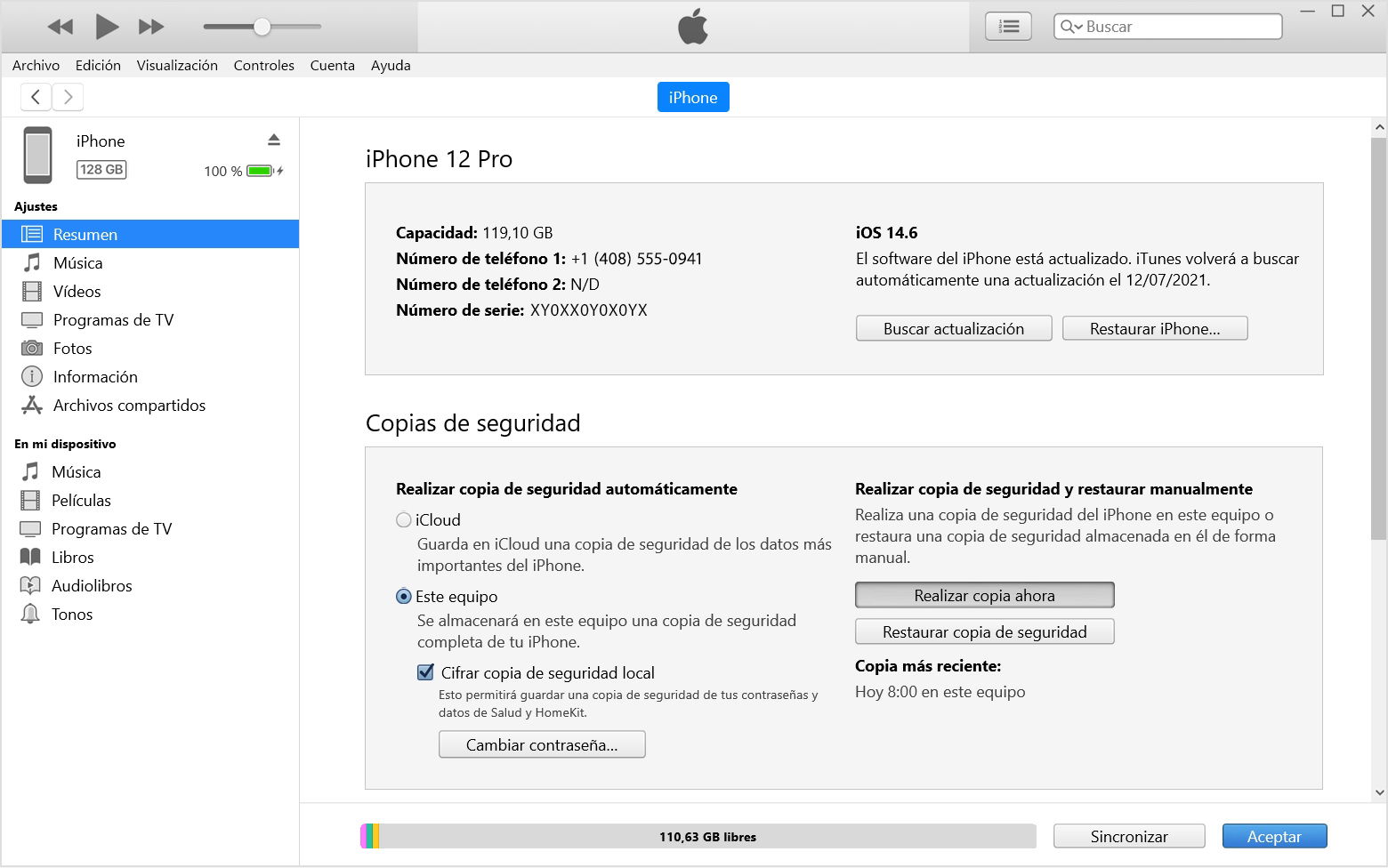1388x868 pixels.
Task: Click the iPhone 12 Pro heading
Action: (439, 158)
